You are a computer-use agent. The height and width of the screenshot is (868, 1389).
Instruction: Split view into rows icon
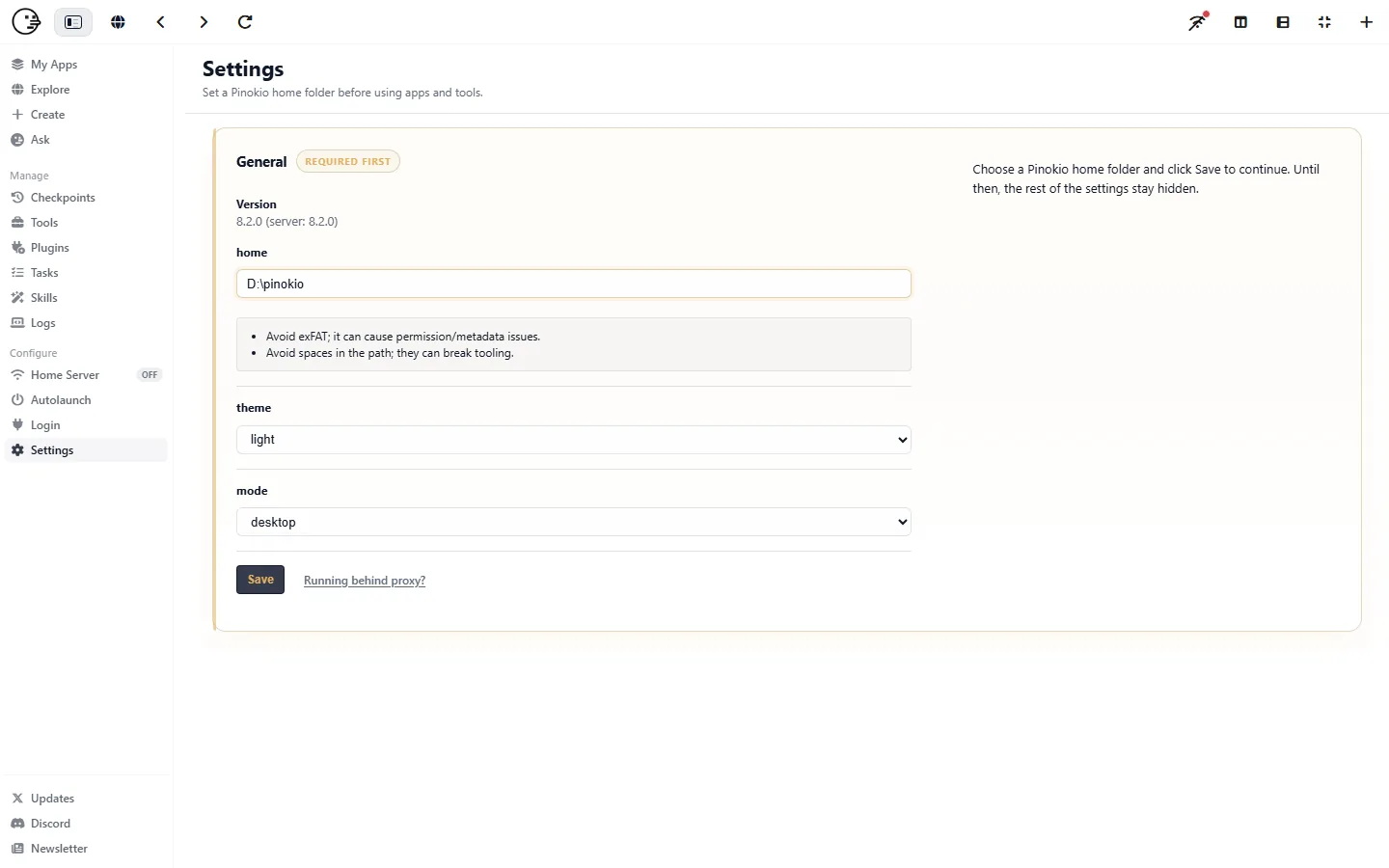coord(1283,22)
